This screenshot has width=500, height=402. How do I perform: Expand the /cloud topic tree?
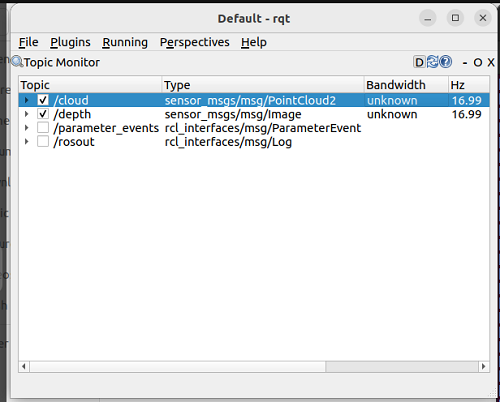pos(27,100)
